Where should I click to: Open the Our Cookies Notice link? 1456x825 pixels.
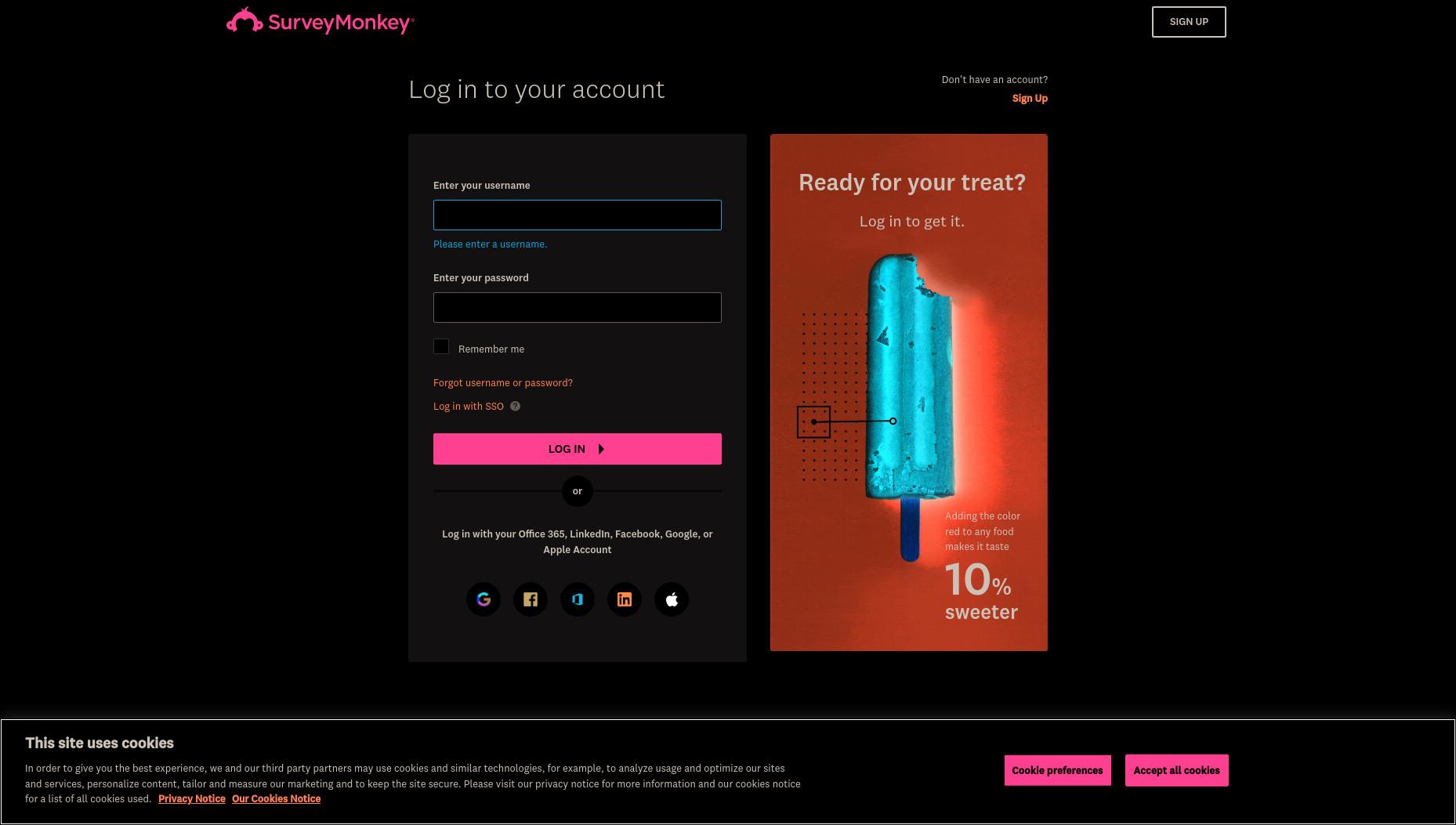[x=276, y=799]
